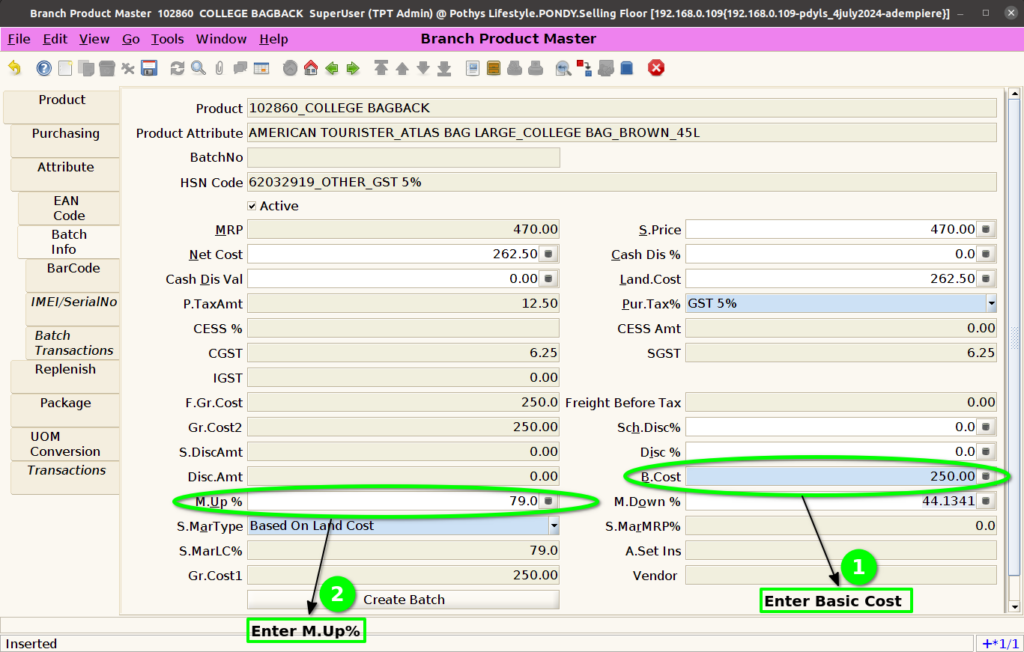Toggle the Active checkbox
Viewport: 1024px width, 652px height.
(x=252, y=206)
